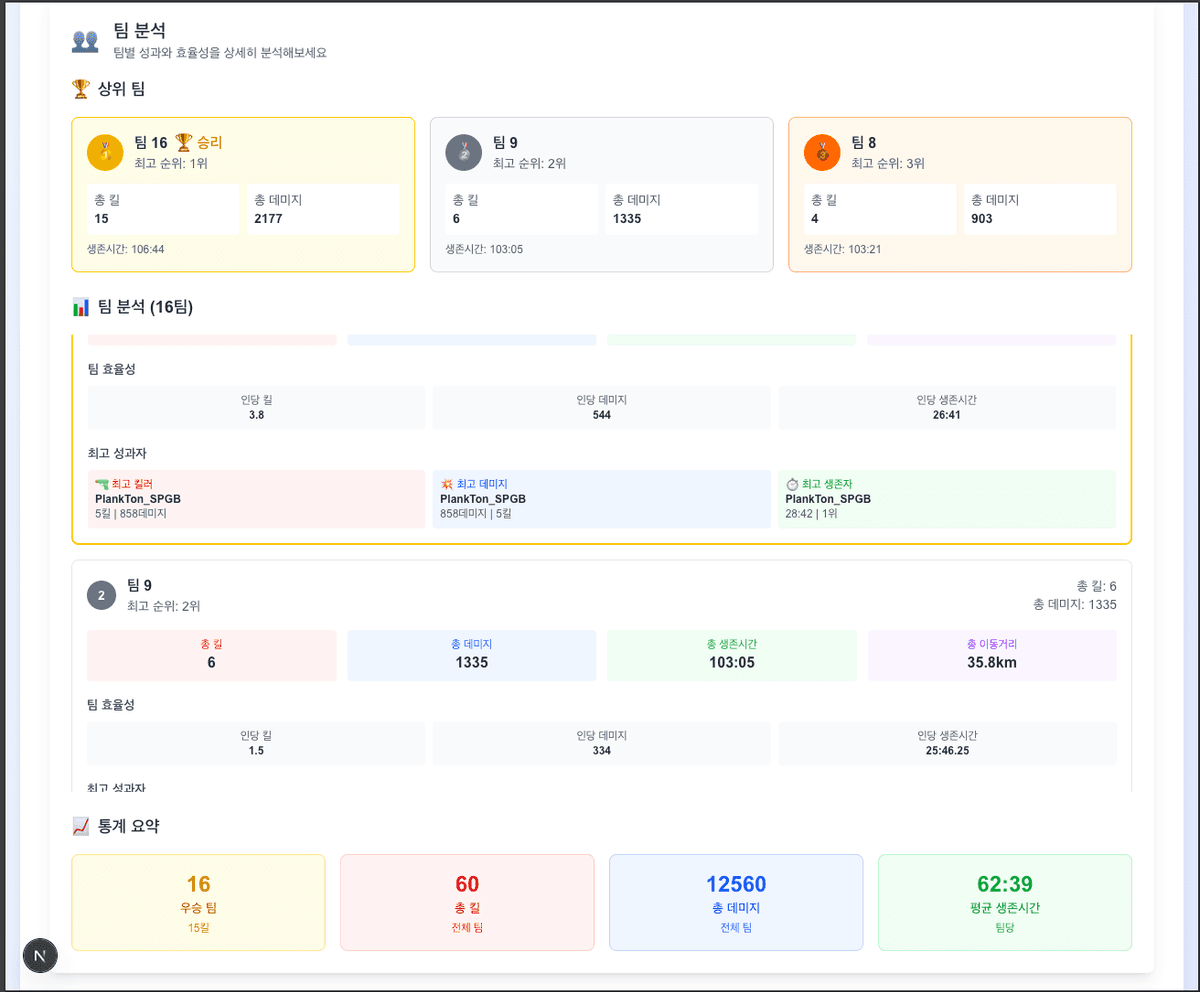
Task: Open the 우승 팀 summary card
Action: click(198, 902)
